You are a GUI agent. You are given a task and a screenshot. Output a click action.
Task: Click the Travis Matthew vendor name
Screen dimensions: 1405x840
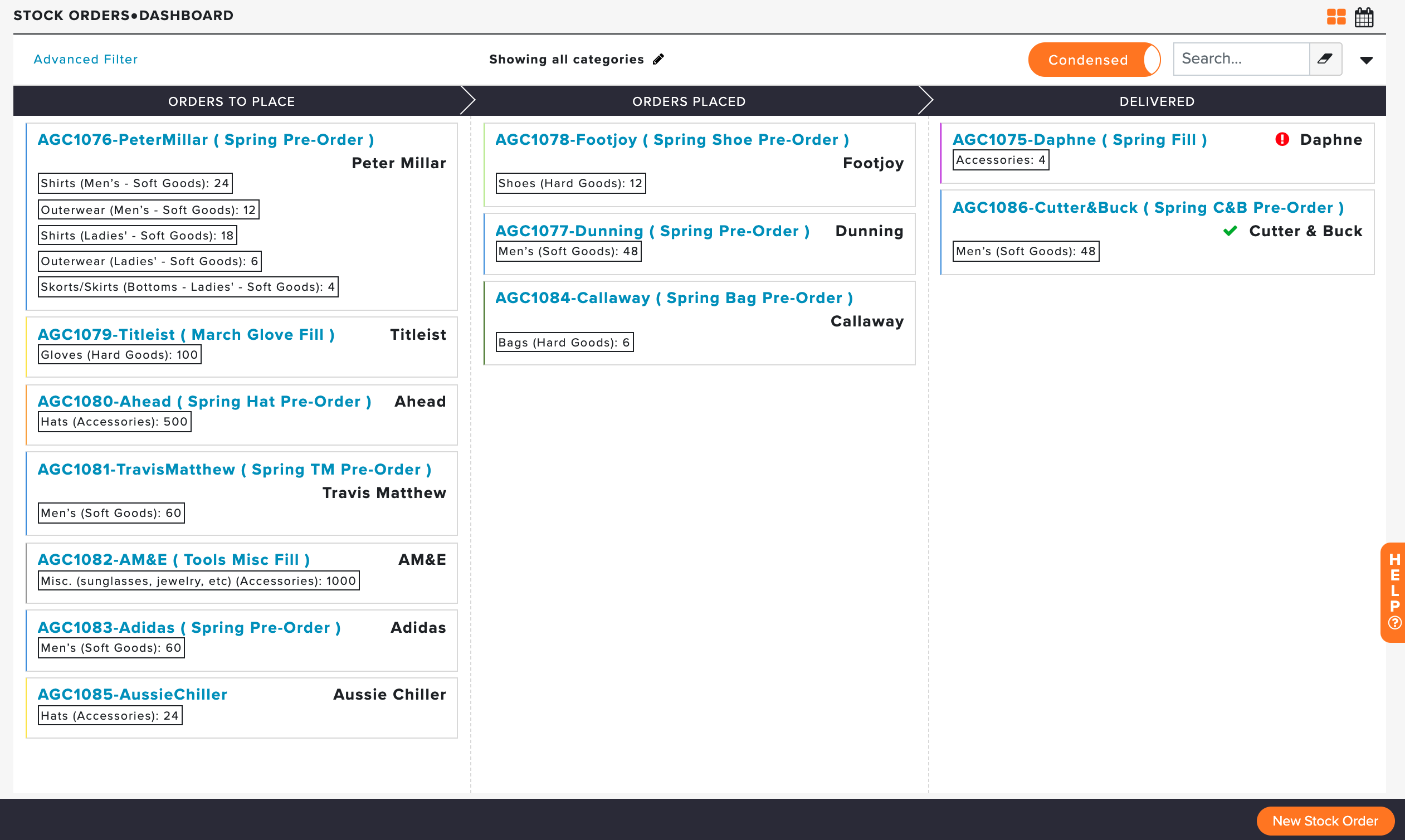(384, 493)
